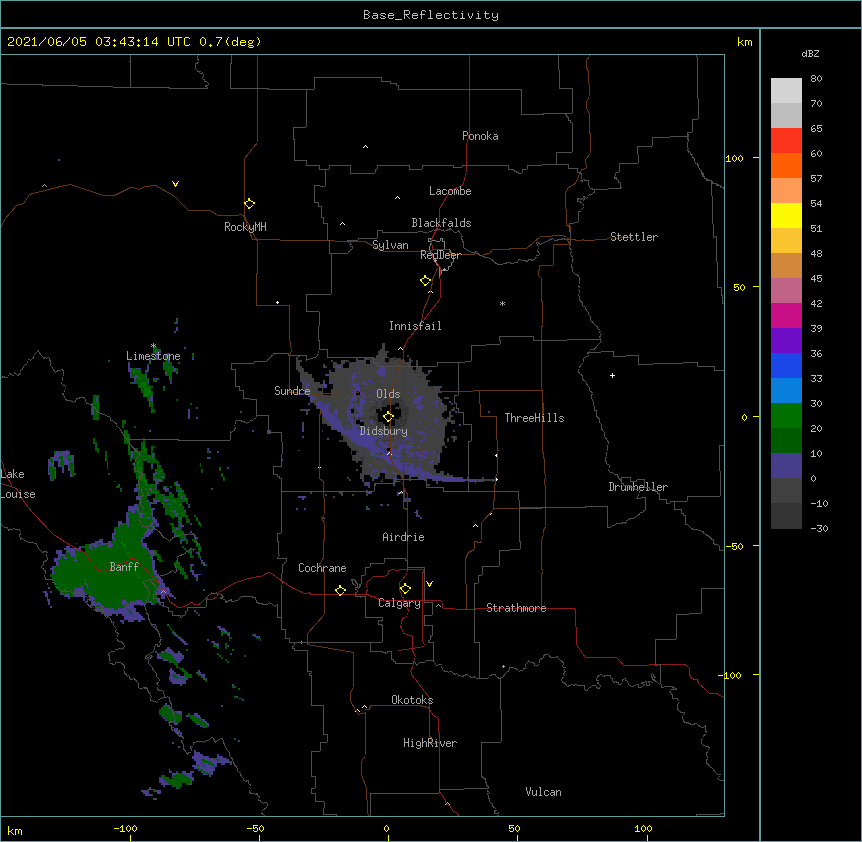Image resolution: width=862 pixels, height=842 pixels.
Task: Click the yellow diamond marker near RockyMH
Action: pyautogui.click(x=249, y=204)
